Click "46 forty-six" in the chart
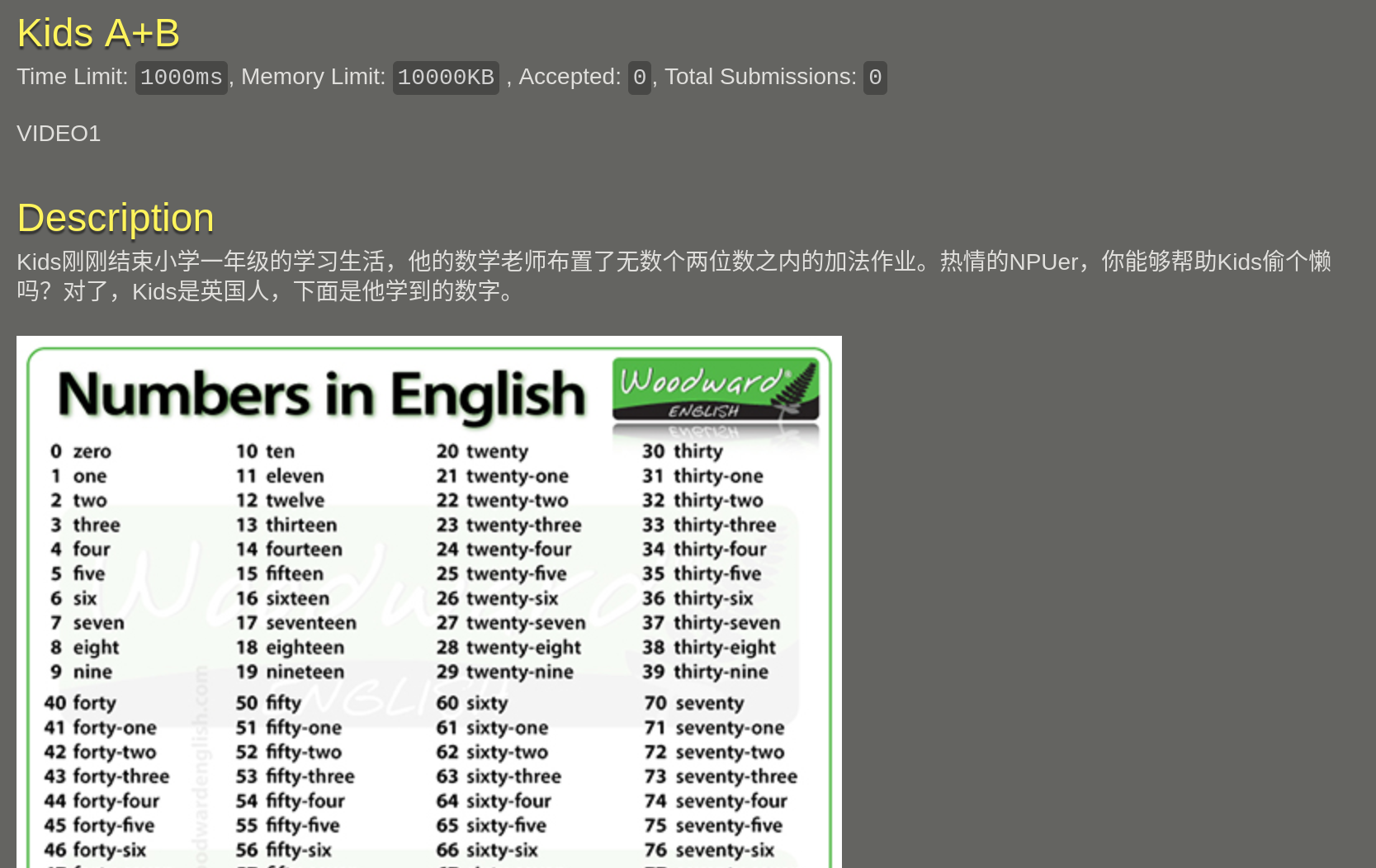 point(95,850)
